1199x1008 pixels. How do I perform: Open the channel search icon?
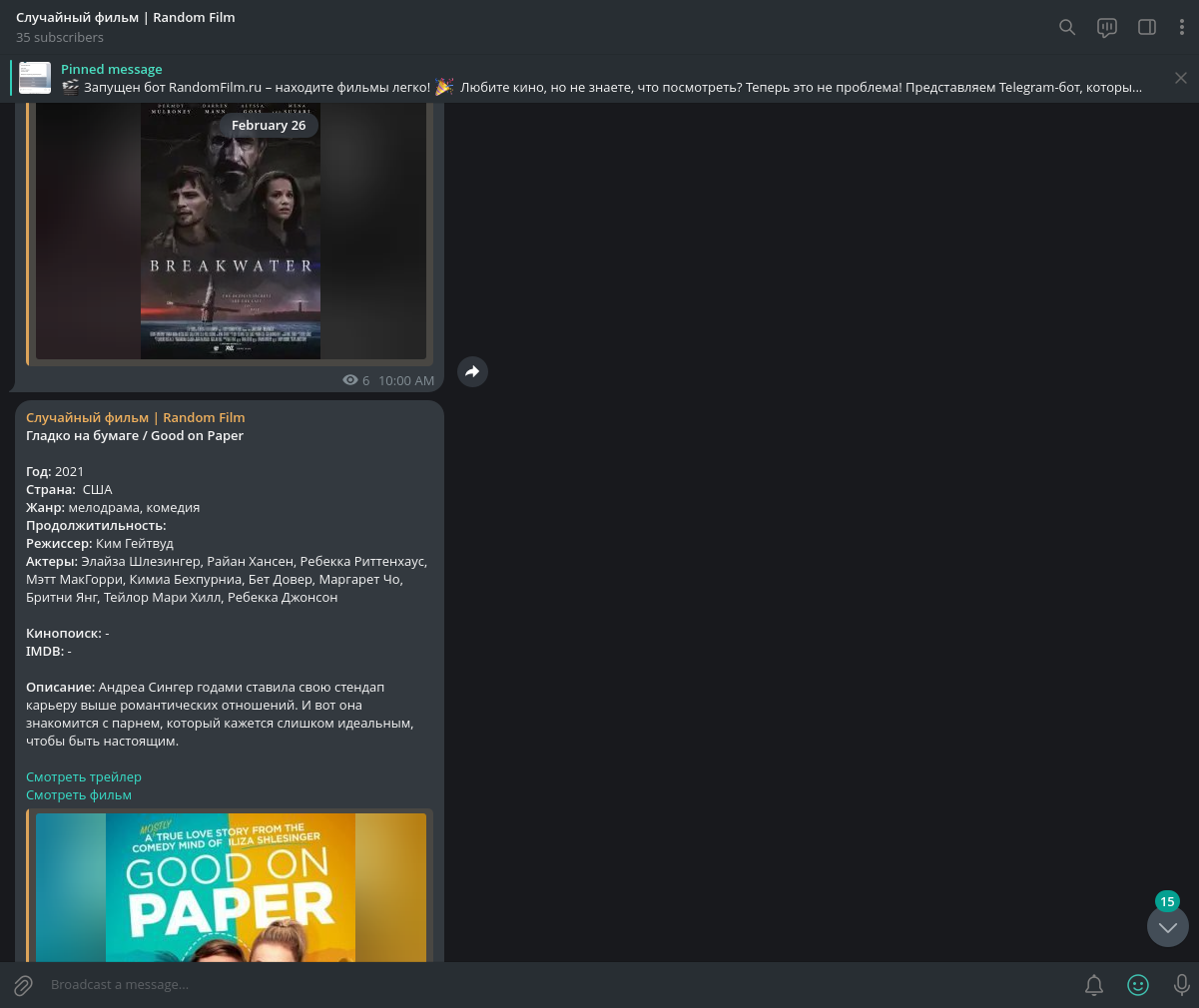[x=1067, y=27]
